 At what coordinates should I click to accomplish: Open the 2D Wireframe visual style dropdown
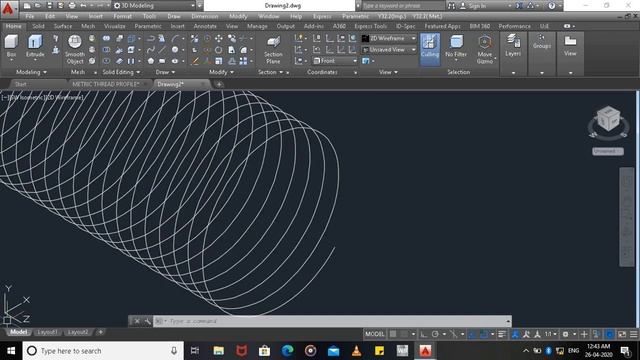[x=389, y=38]
